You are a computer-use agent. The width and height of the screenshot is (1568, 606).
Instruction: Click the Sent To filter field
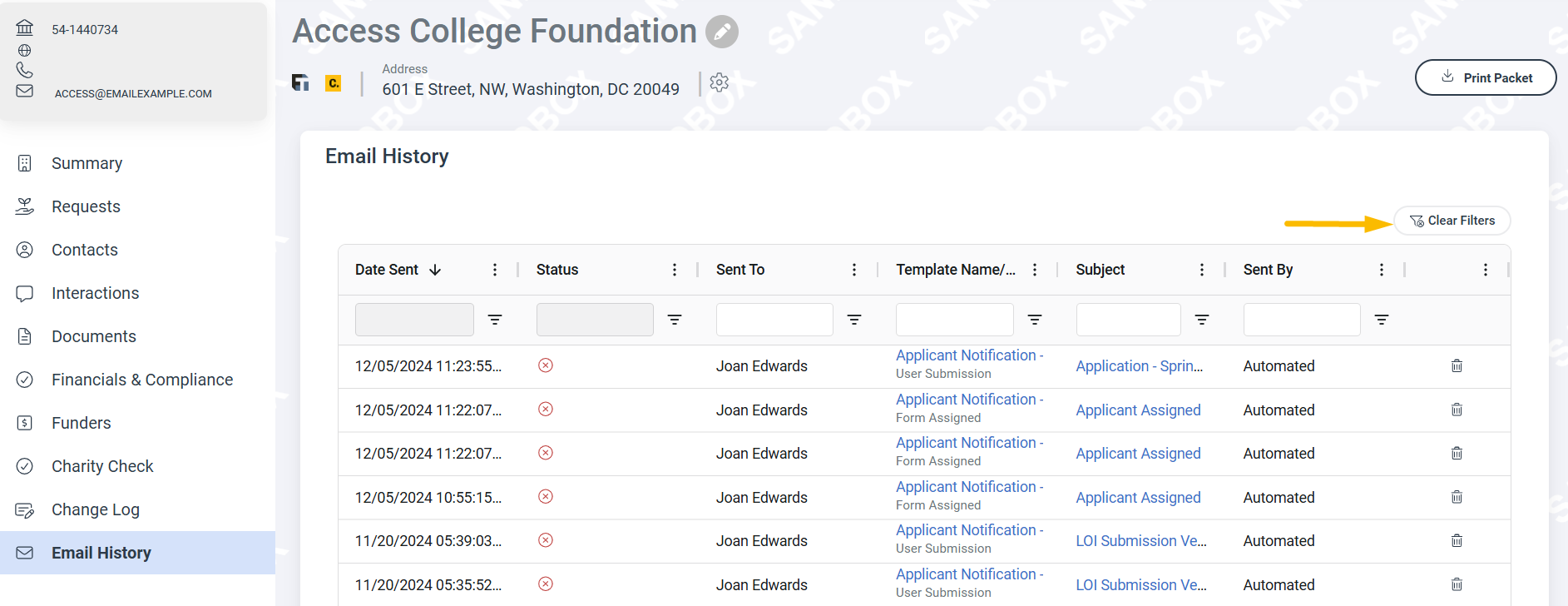click(x=774, y=320)
